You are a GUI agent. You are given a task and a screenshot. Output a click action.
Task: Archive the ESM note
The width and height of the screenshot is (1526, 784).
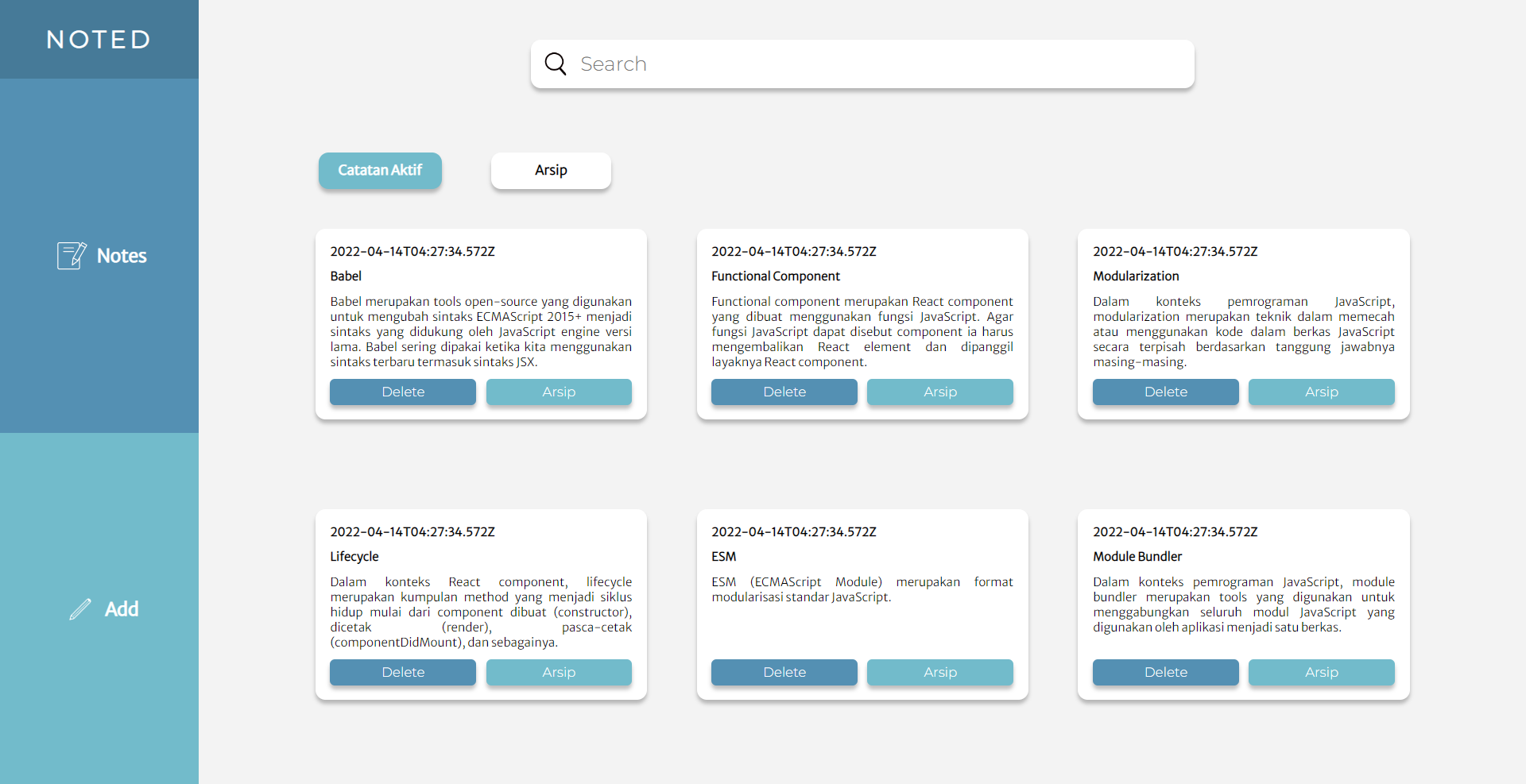[x=940, y=672]
